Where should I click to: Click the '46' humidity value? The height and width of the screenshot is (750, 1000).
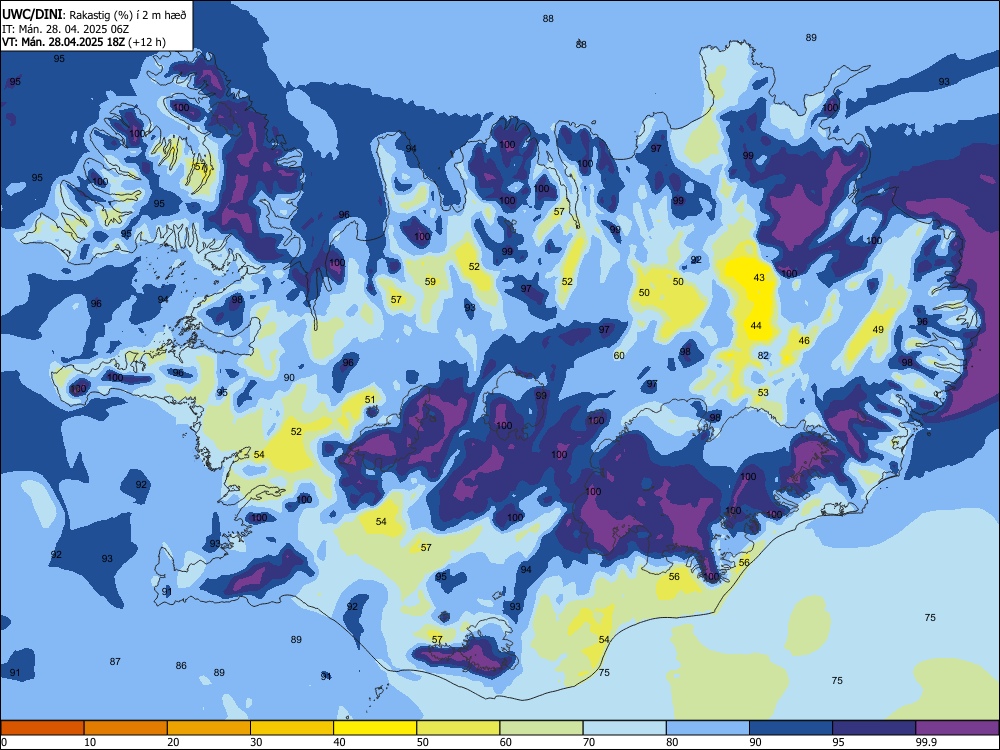coord(804,341)
